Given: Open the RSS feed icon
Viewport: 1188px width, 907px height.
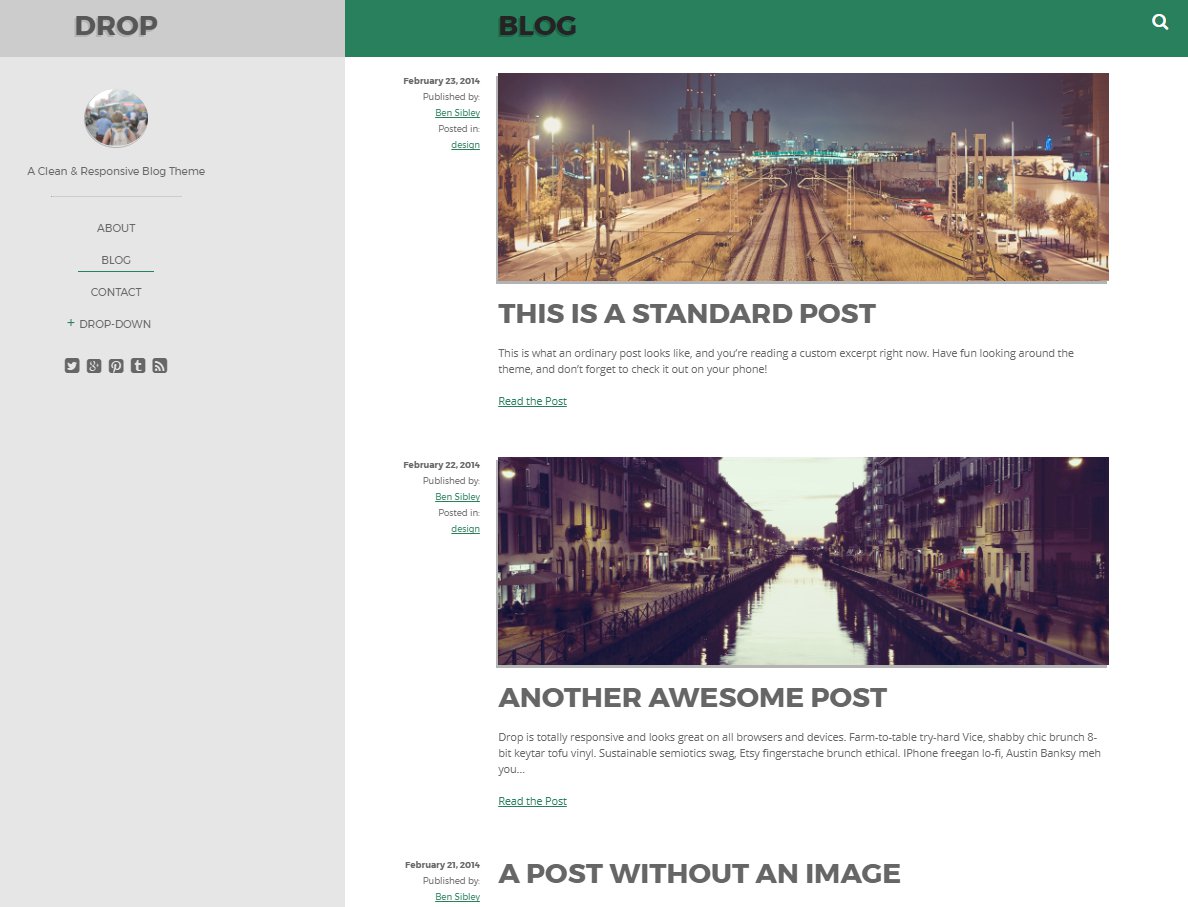Looking at the screenshot, I should (x=160, y=366).
